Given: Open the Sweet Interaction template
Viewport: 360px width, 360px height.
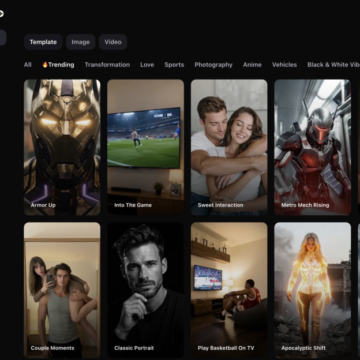Looking at the screenshot, I should tap(229, 147).
